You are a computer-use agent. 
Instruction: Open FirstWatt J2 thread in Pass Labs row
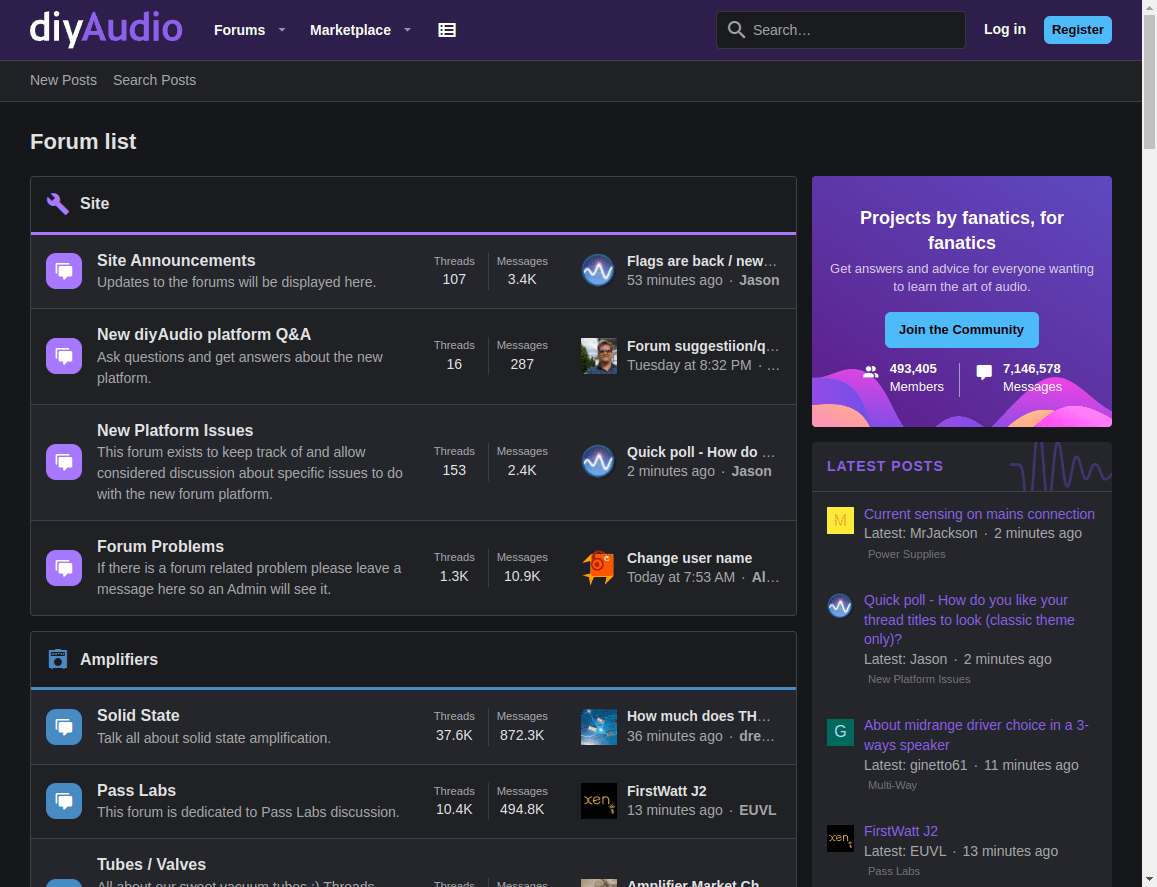coord(666,791)
